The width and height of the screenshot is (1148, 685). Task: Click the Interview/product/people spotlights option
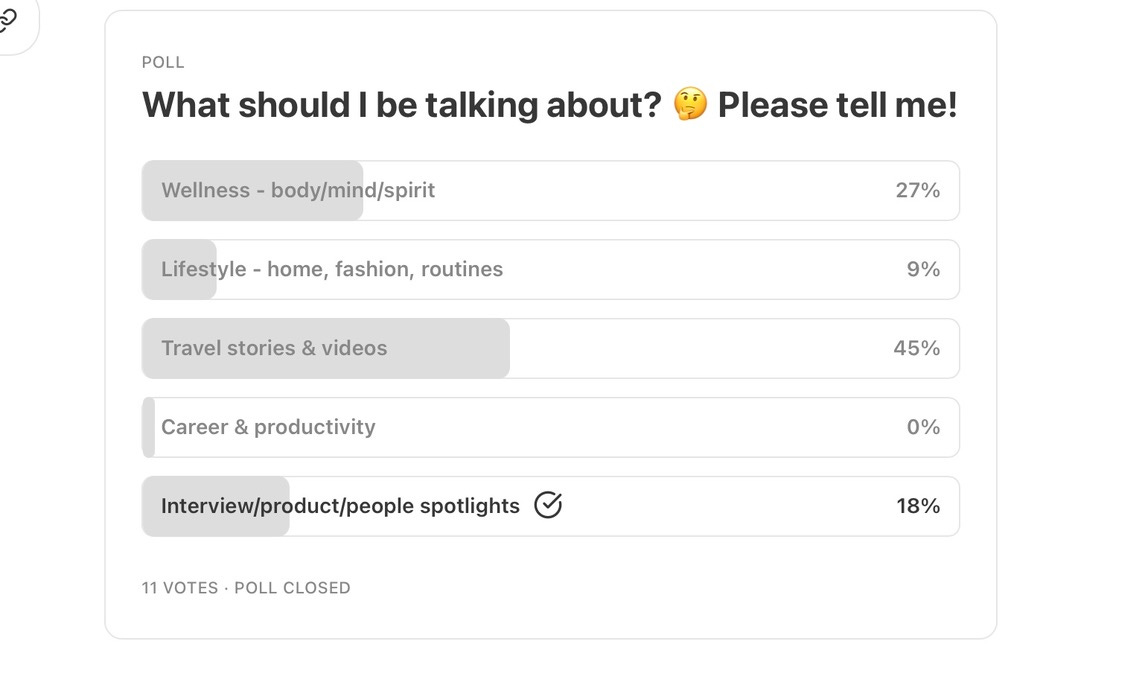pyautogui.click(x=551, y=506)
